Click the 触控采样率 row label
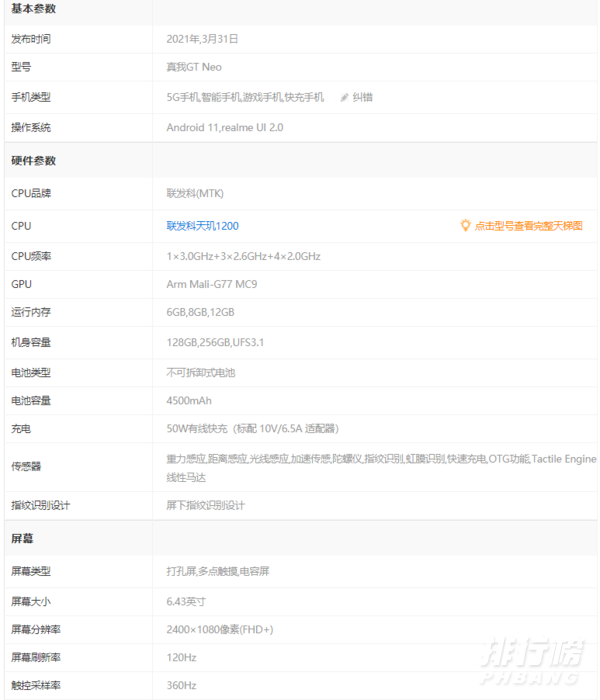600x700 pixels. tap(36, 685)
